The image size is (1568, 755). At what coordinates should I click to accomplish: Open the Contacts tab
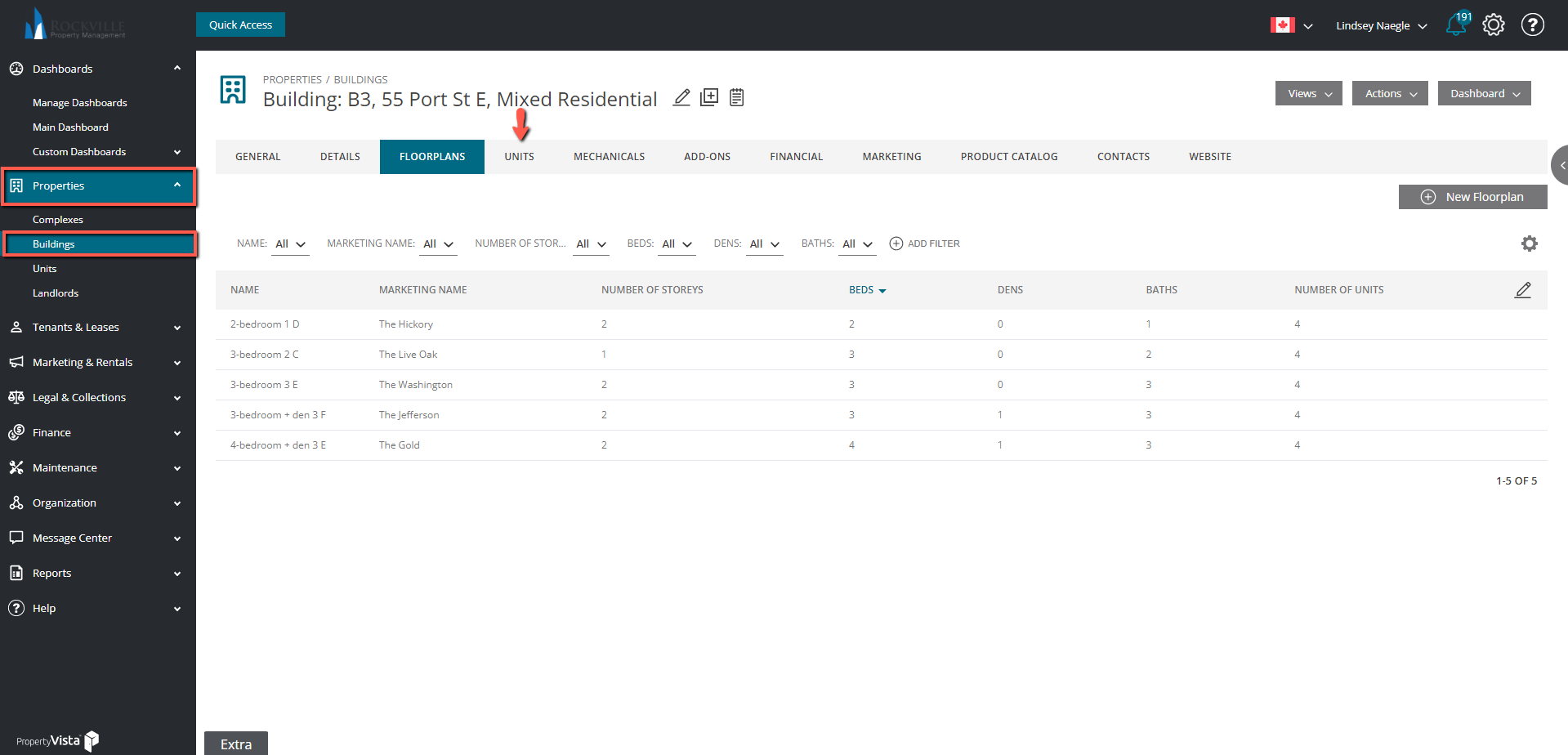(x=1123, y=157)
